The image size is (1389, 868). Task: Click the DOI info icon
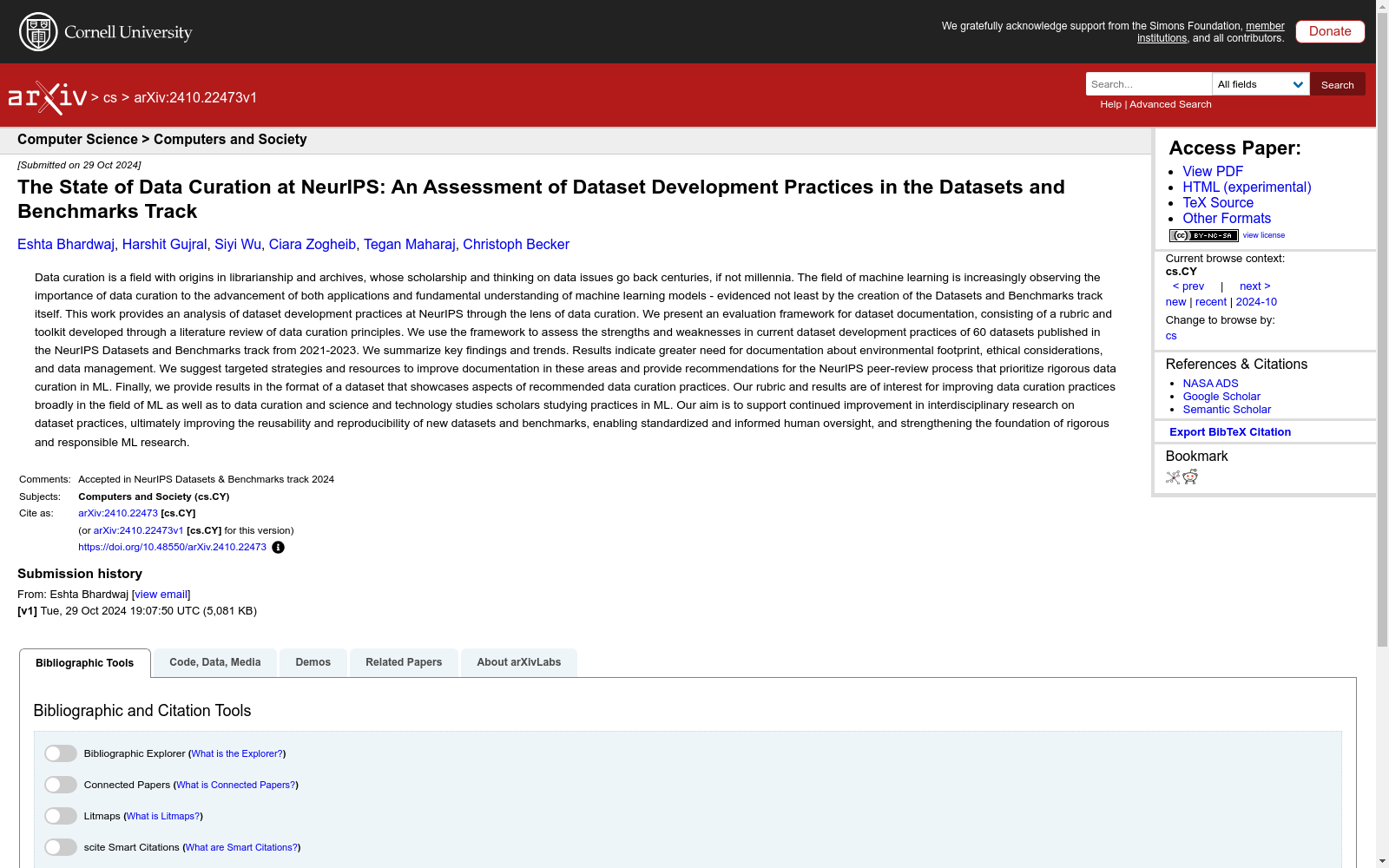pyautogui.click(x=278, y=547)
